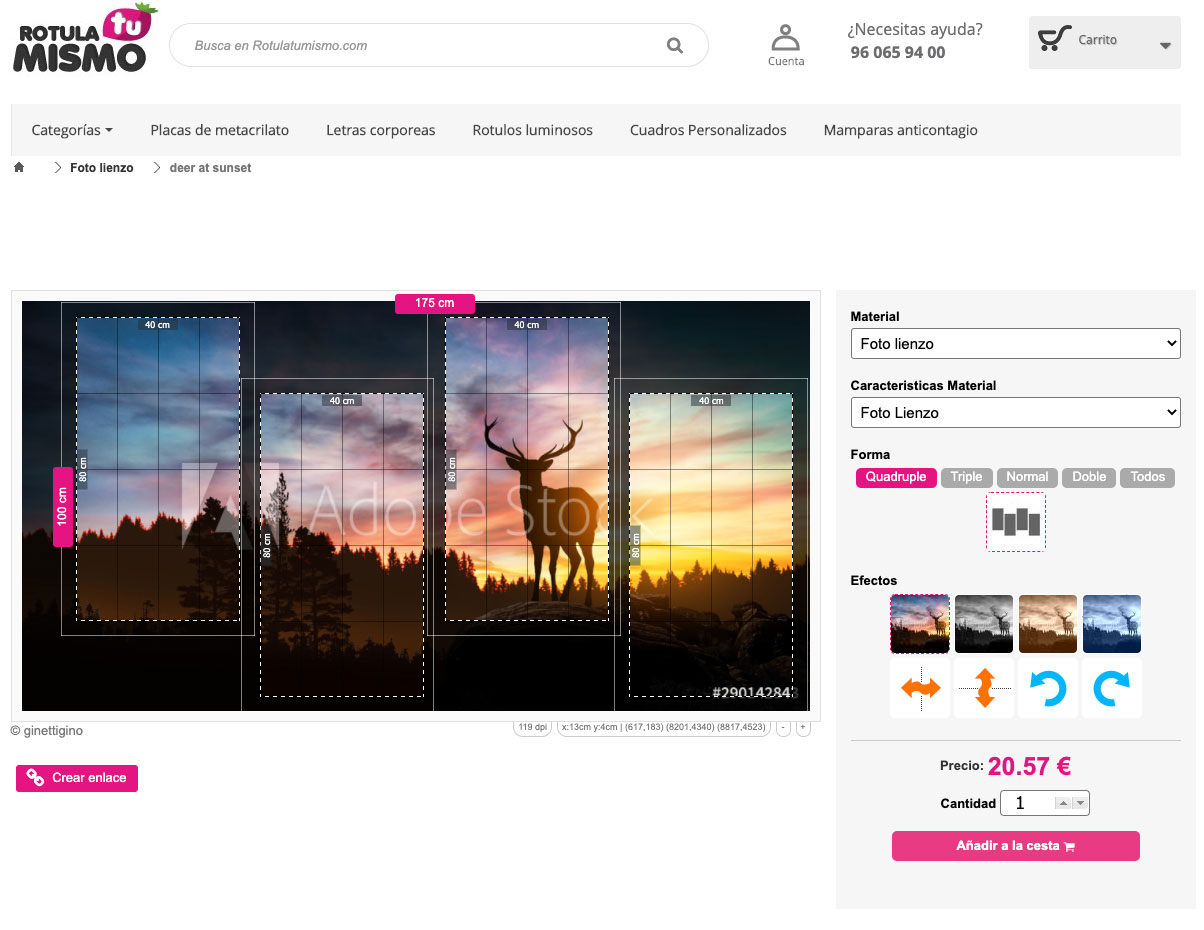This screenshot has width=1204, height=930.
Task: Click the zoom in plus button
Action: 803,728
